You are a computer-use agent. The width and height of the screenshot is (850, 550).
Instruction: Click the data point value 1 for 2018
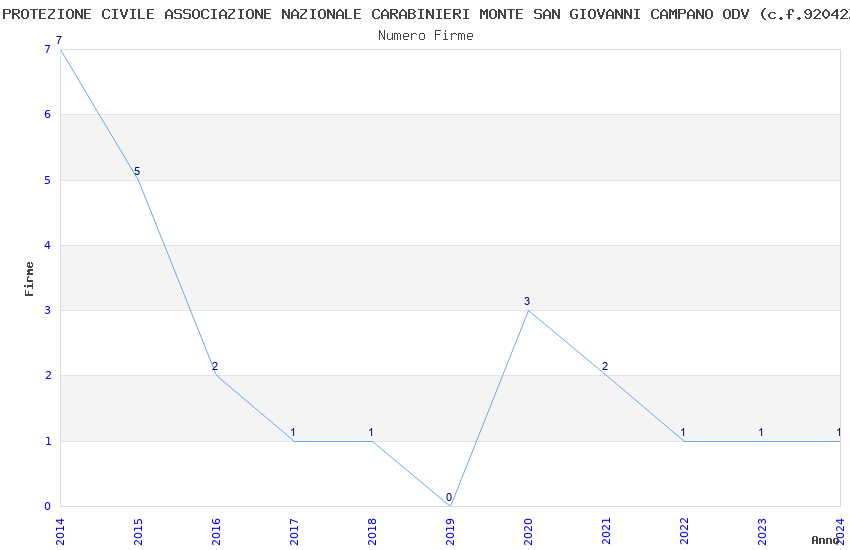coord(371,432)
